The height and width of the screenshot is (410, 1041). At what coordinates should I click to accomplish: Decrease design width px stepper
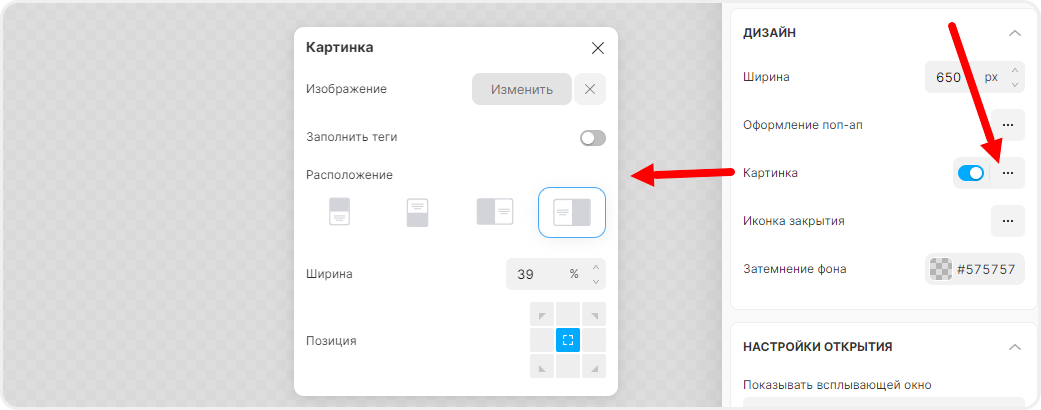[1014, 84]
